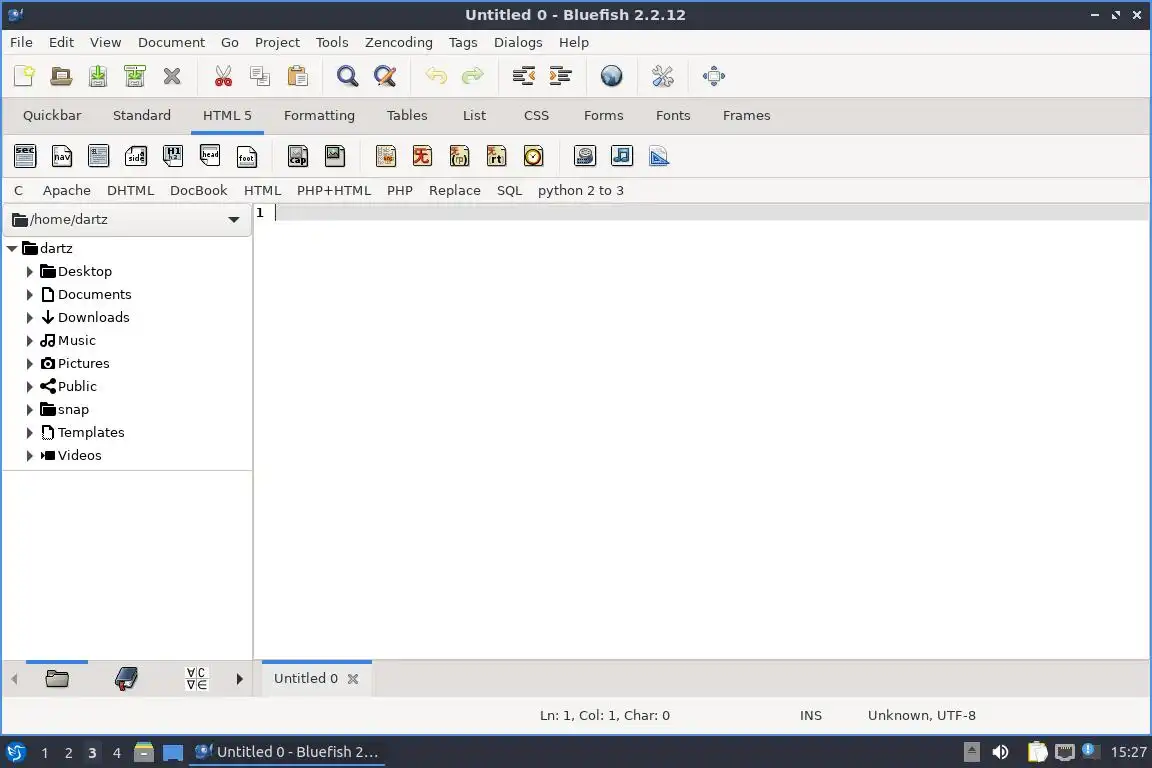The width and height of the screenshot is (1152, 768).
Task: Insert HTML5 aside tag icon
Action: coord(136,156)
